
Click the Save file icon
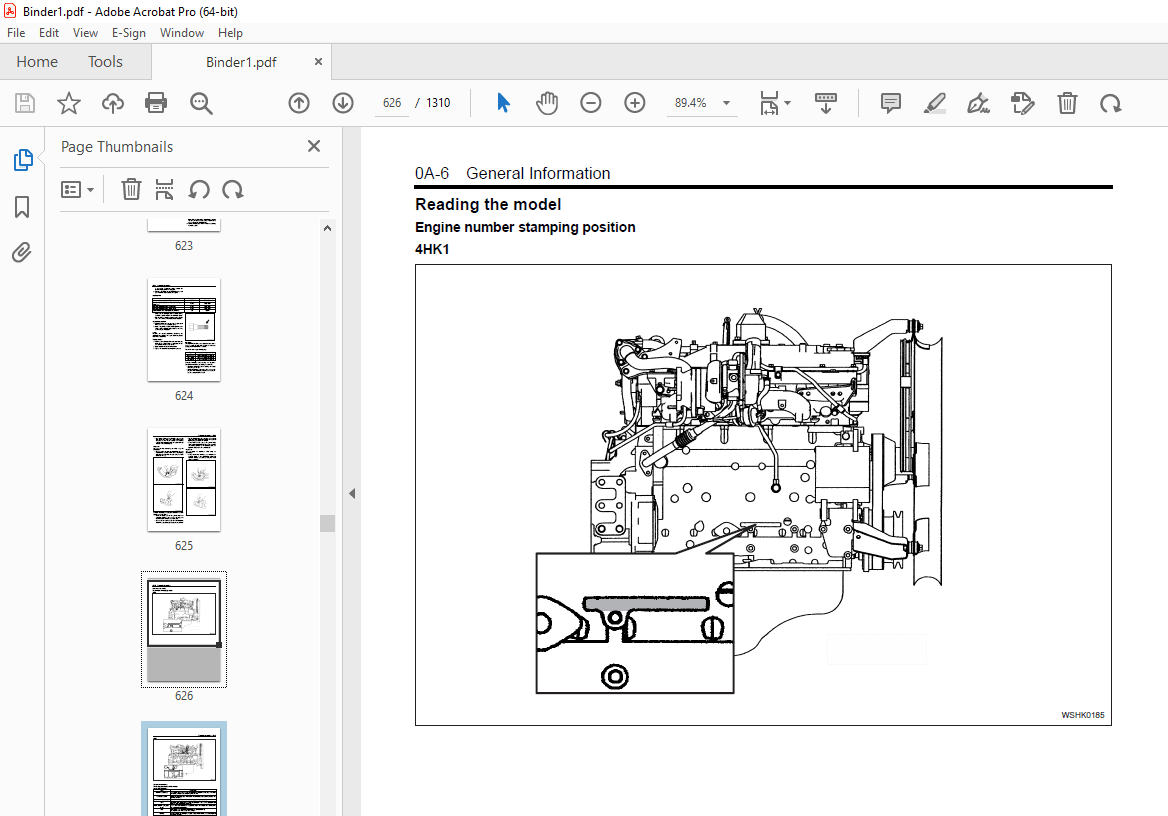coord(25,103)
